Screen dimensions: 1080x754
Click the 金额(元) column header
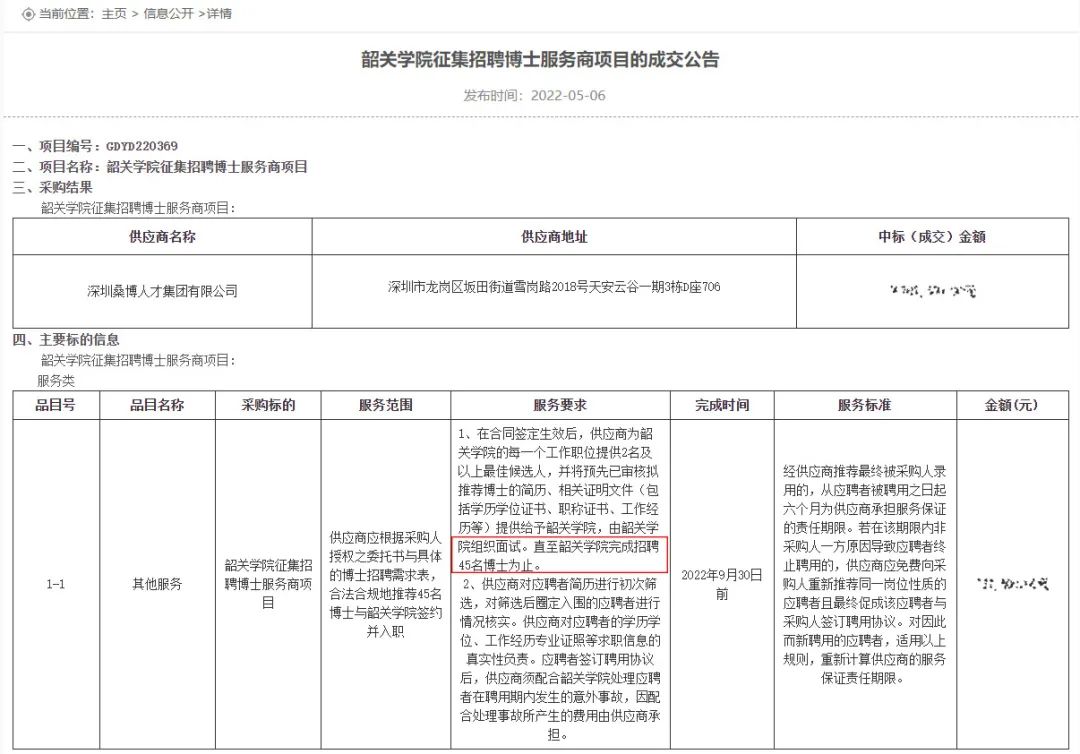click(1011, 405)
